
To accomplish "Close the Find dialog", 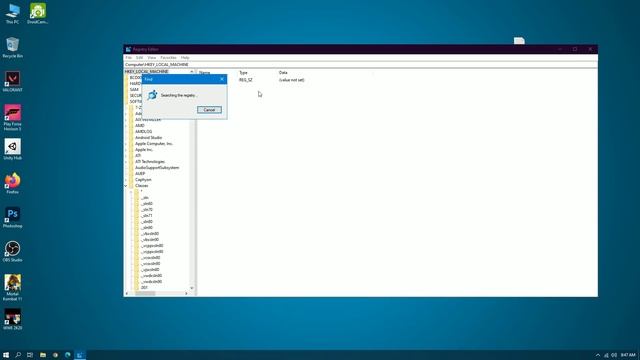I will pyautogui.click(x=222, y=79).
